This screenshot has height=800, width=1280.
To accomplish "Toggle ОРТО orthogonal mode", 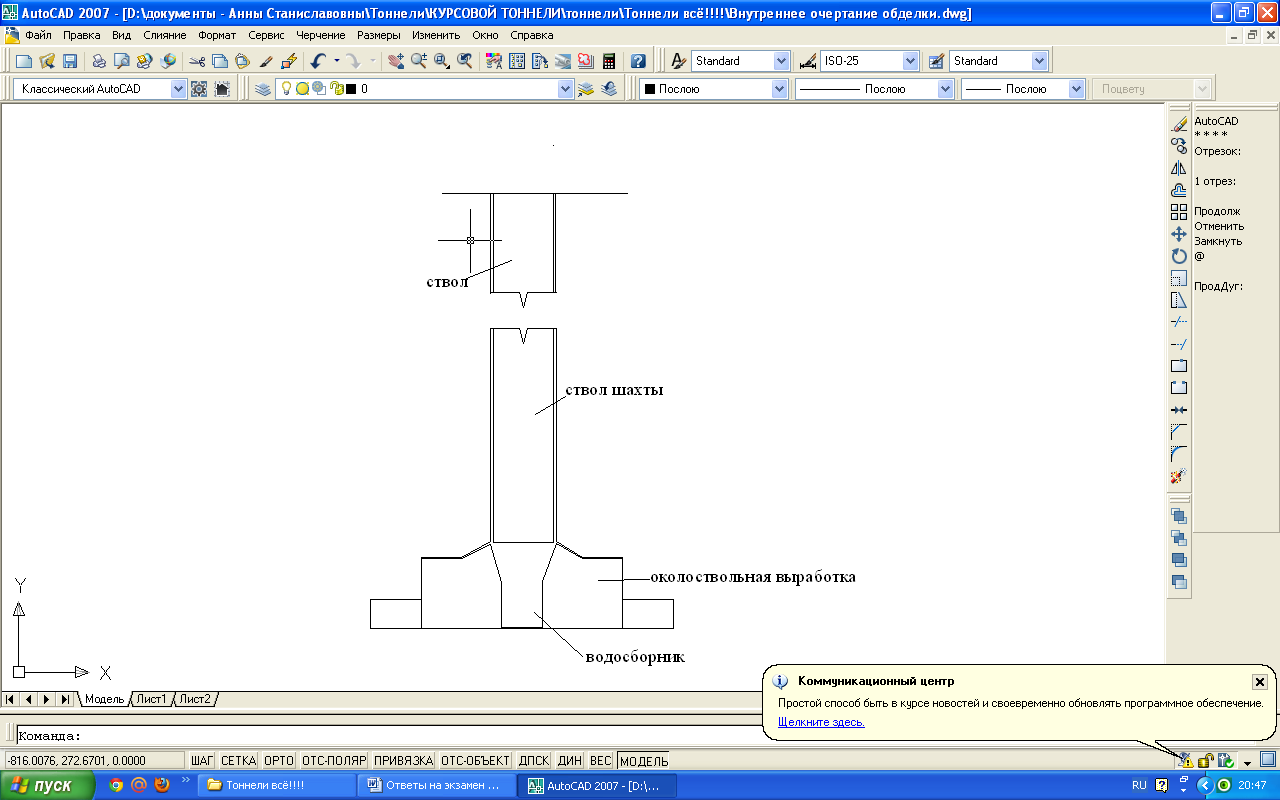I will (x=278, y=761).
